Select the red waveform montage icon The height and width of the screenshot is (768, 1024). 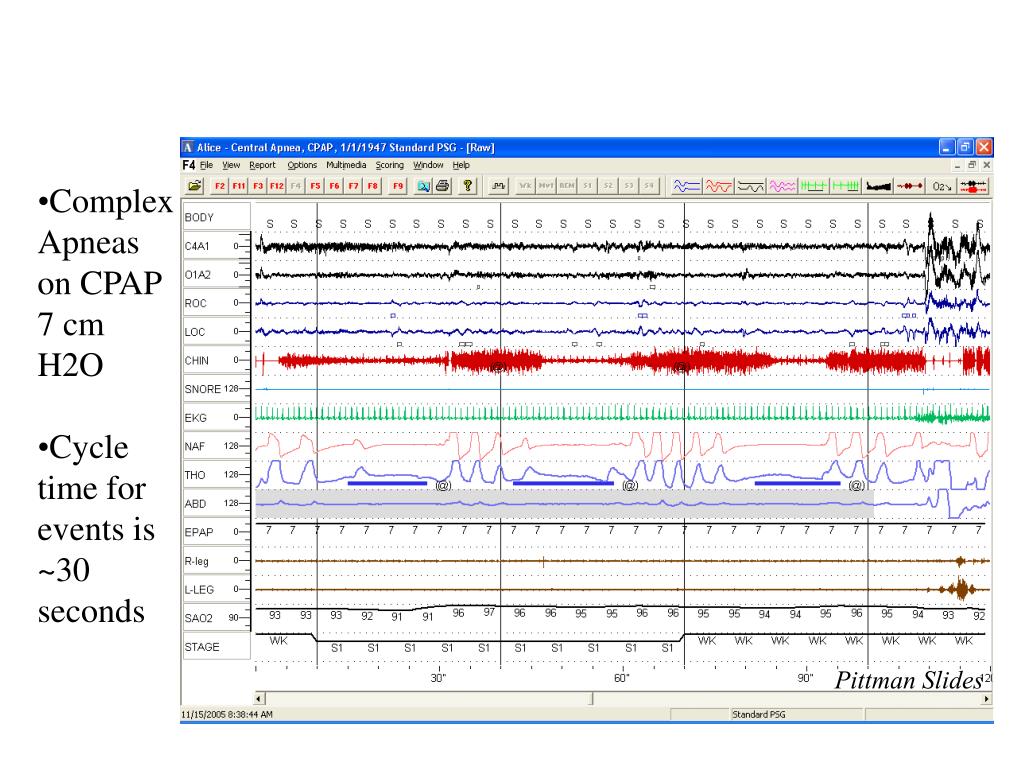tap(718, 186)
